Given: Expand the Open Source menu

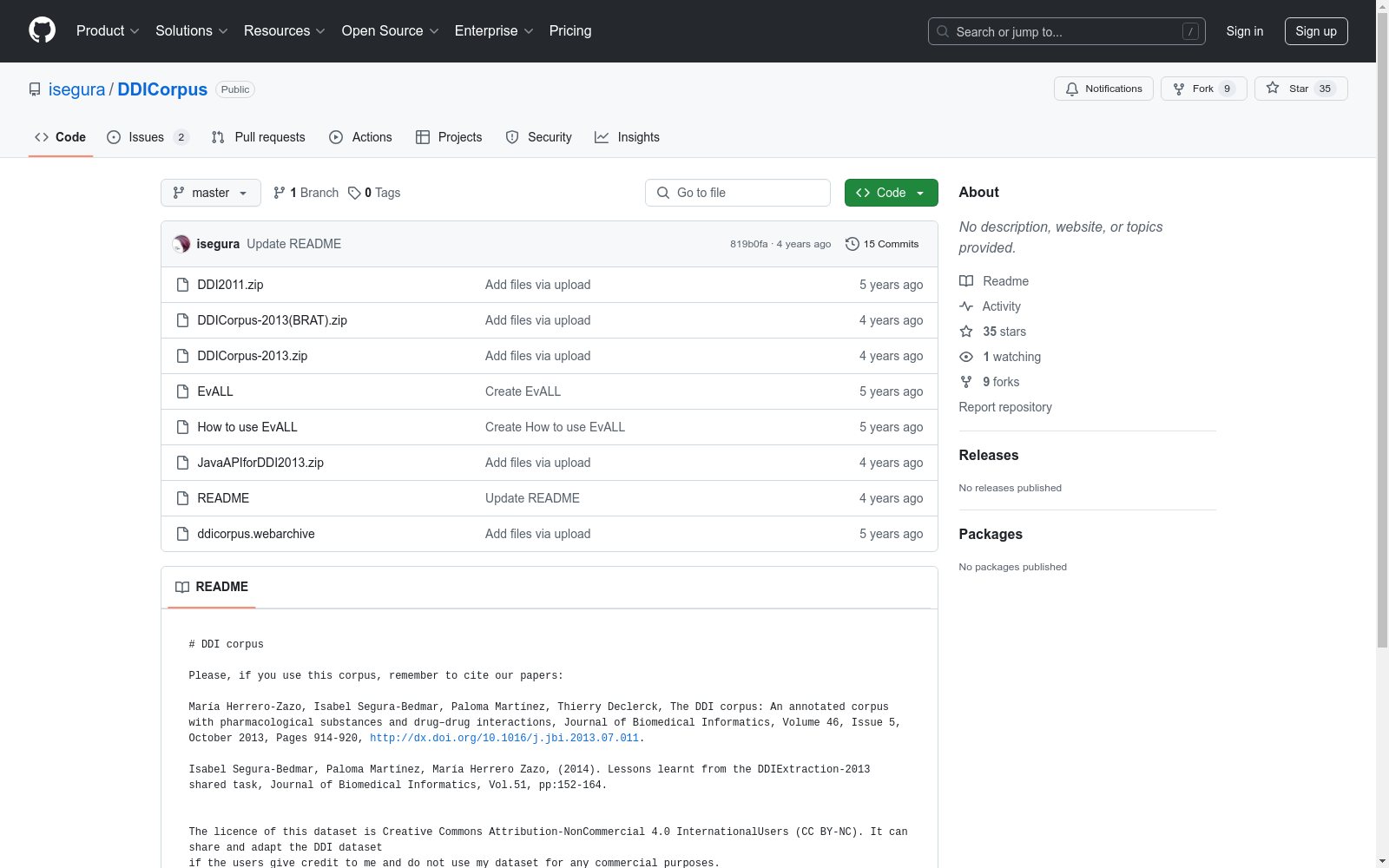Looking at the screenshot, I should pos(391,30).
